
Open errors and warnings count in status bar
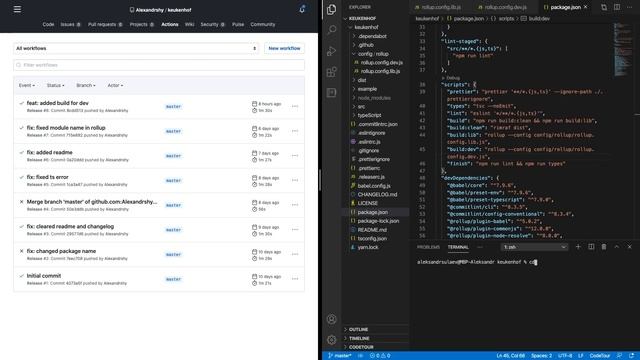(380, 356)
